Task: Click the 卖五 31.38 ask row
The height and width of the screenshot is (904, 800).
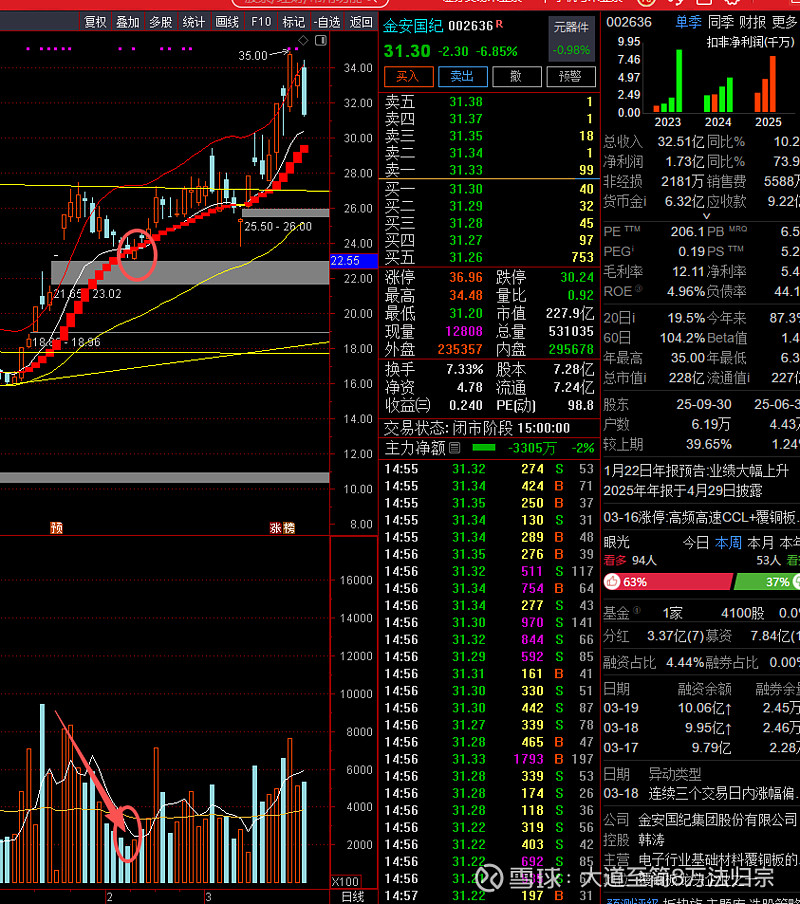Action: [489, 102]
